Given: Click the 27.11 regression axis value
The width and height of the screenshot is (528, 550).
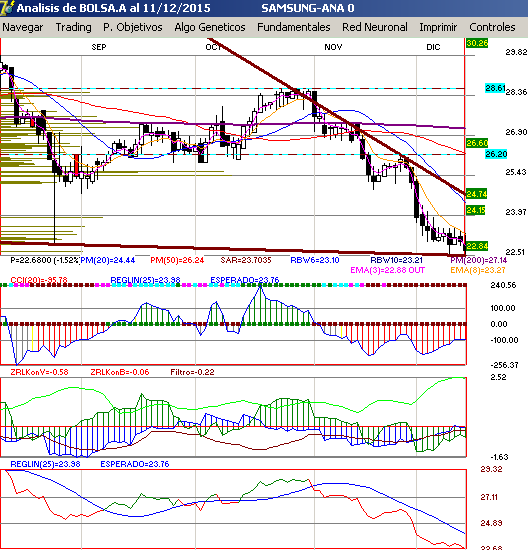Looking at the screenshot, I should coord(489,497).
